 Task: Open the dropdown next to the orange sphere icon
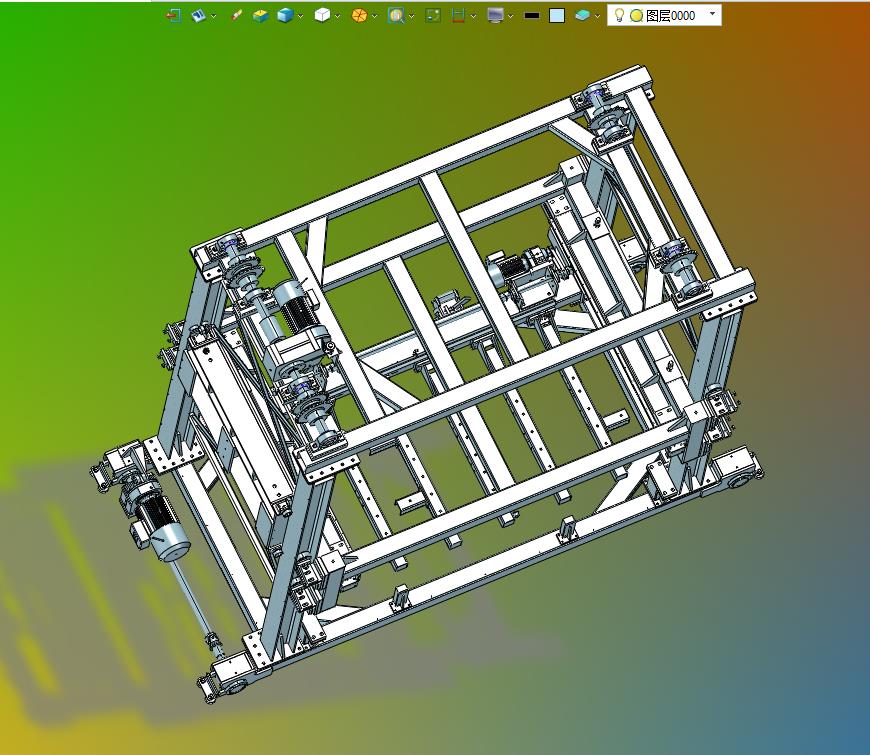375,16
